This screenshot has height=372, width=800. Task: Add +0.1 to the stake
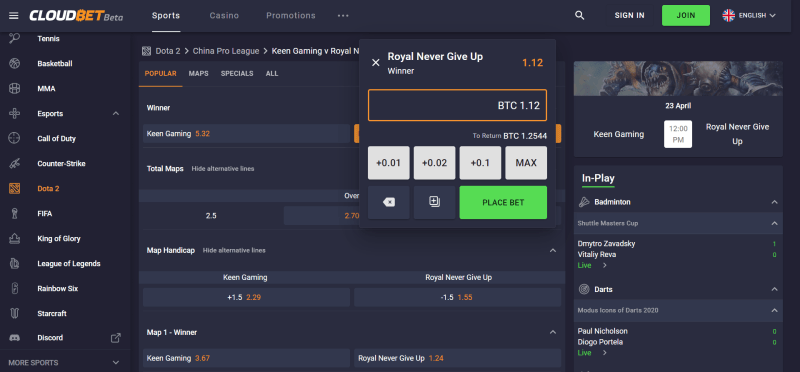point(480,163)
